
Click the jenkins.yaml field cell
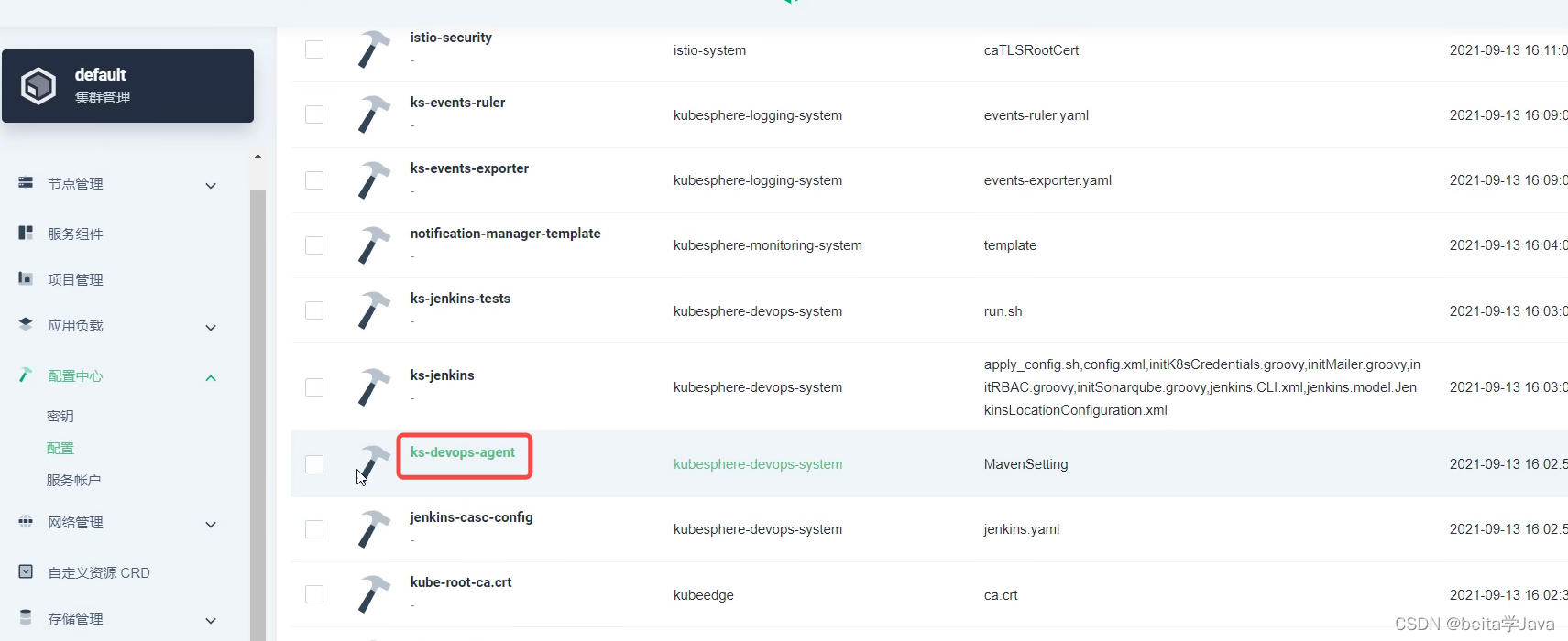(1021, 529)
